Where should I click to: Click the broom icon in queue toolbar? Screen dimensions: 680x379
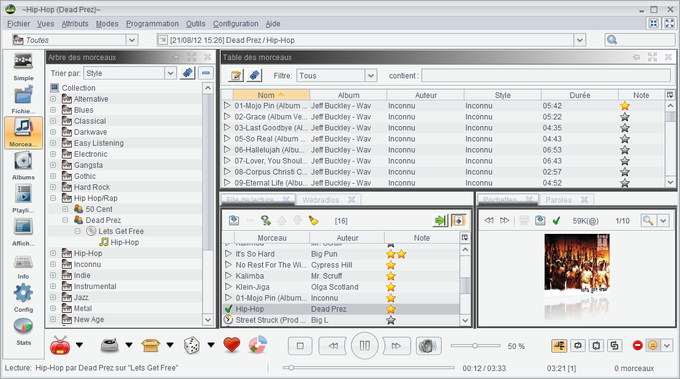(314, 221)
